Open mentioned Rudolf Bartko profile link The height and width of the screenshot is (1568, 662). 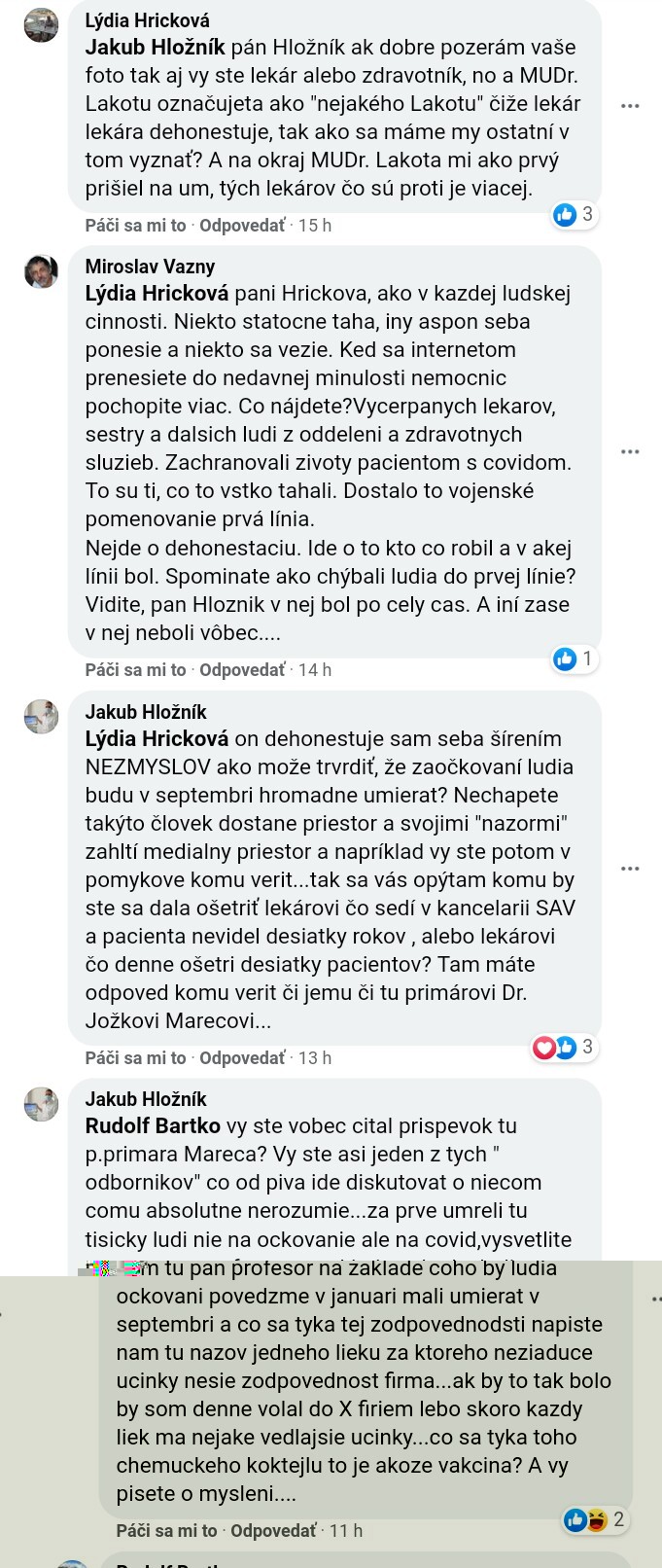point(153,1125)
